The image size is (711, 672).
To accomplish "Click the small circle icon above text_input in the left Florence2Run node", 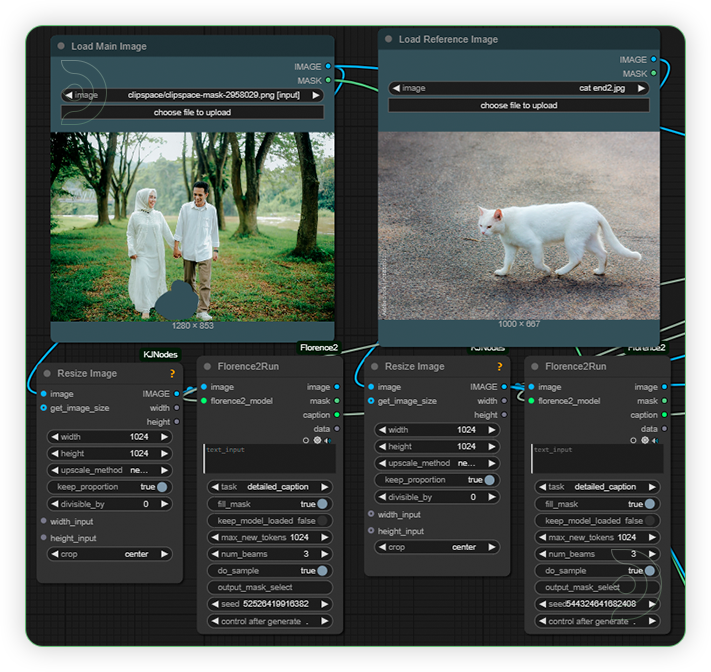I will [306, 440].
